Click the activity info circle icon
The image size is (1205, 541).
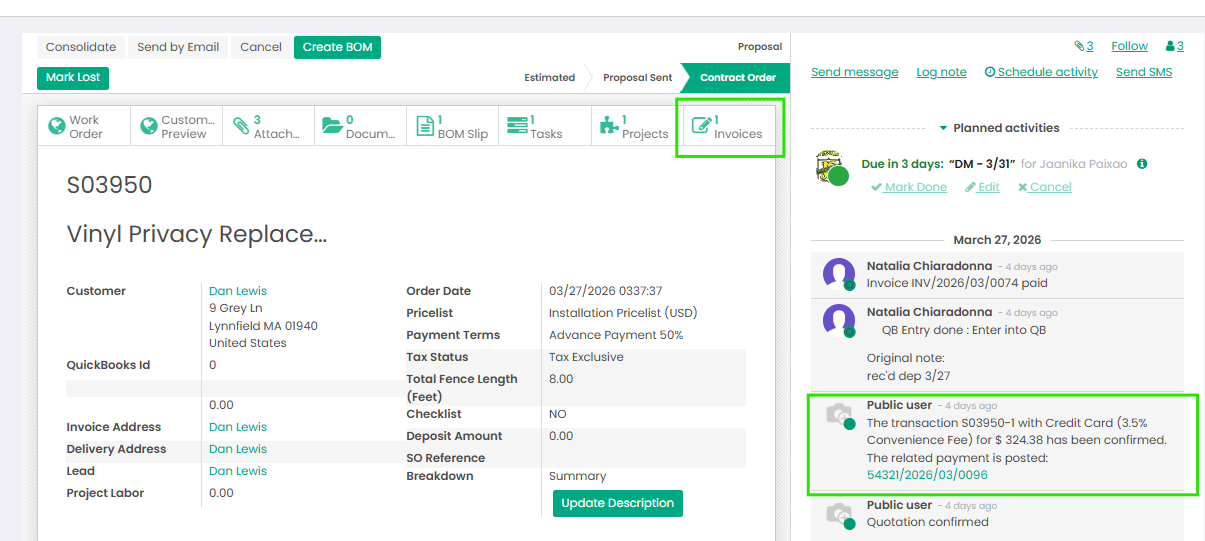(x=1142, y=164)
